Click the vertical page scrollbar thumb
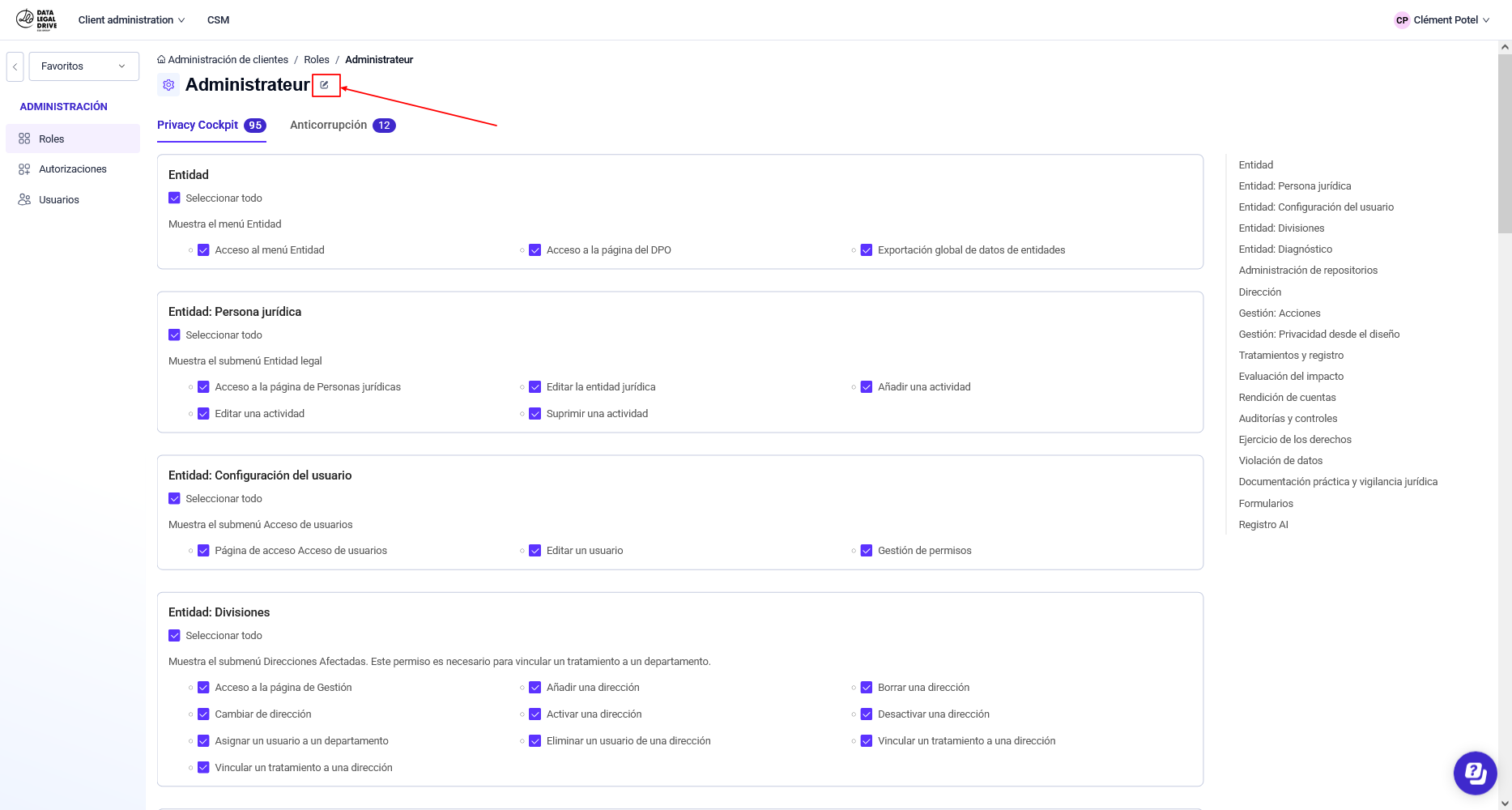 click(x=1505, y=144)
